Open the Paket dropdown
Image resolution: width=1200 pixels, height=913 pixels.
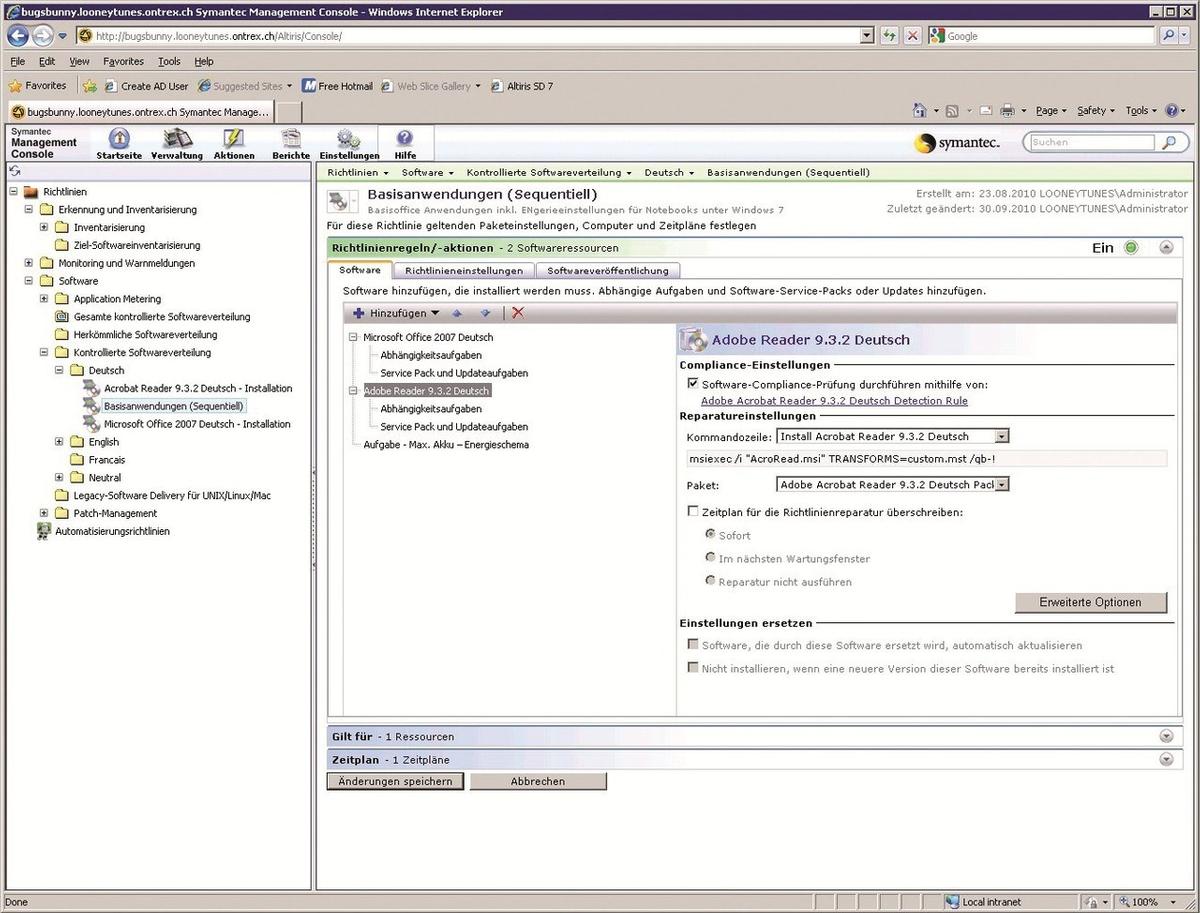coord(1002,485)
